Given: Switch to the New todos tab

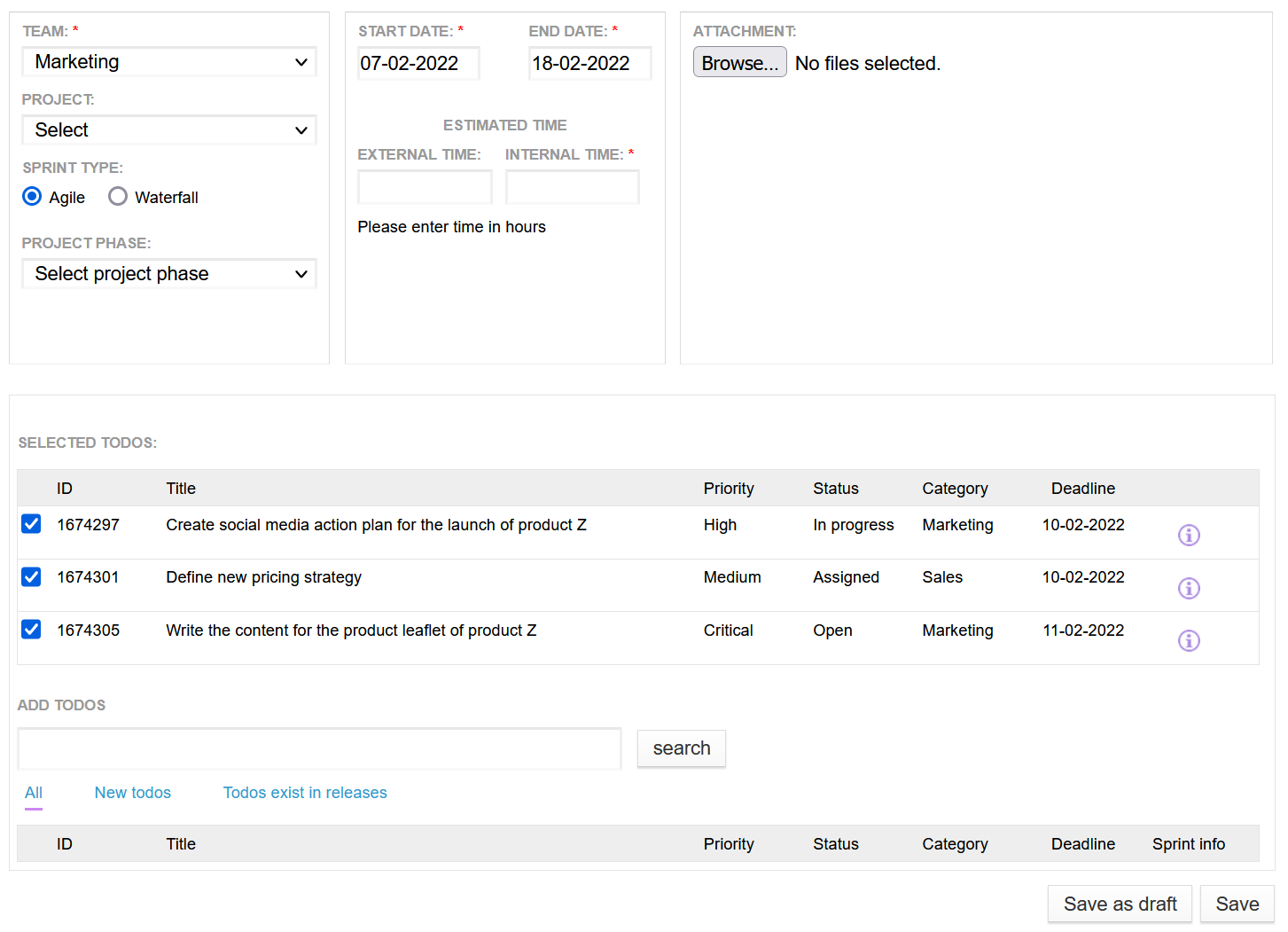Looking at the screenshot, I should pyautogui.click(x=133, y=793).
